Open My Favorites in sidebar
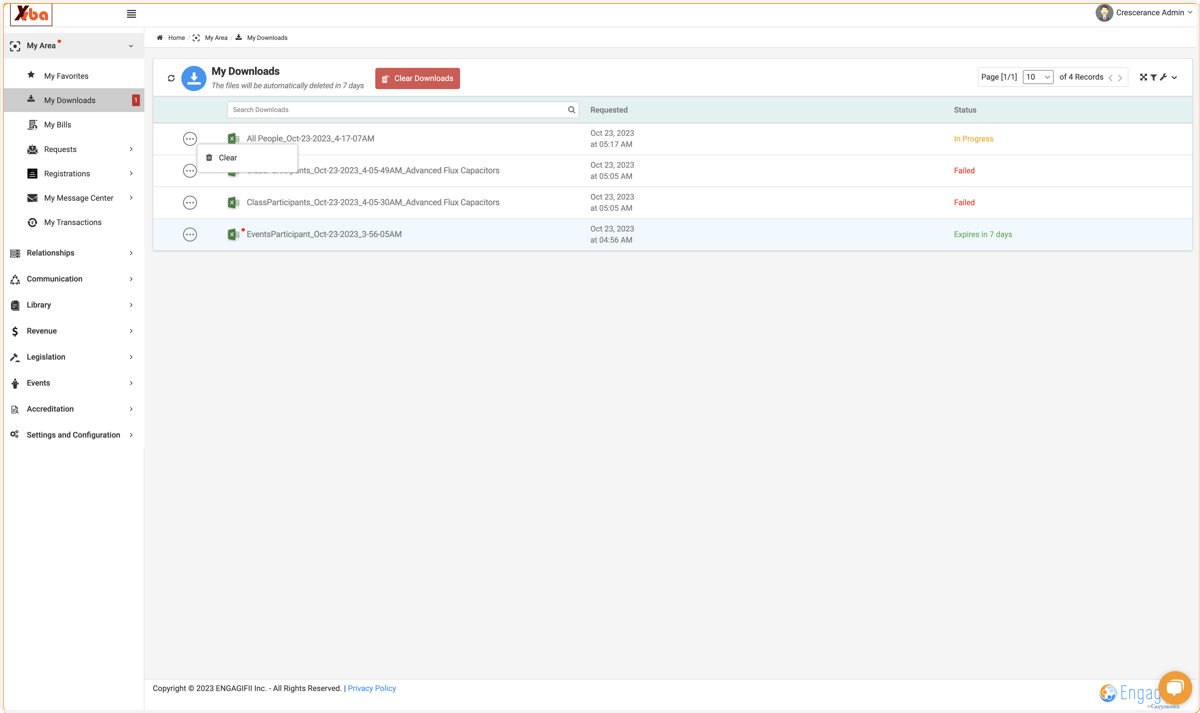Viewport: 1200px width, 713px height. [x=66, y=76]
